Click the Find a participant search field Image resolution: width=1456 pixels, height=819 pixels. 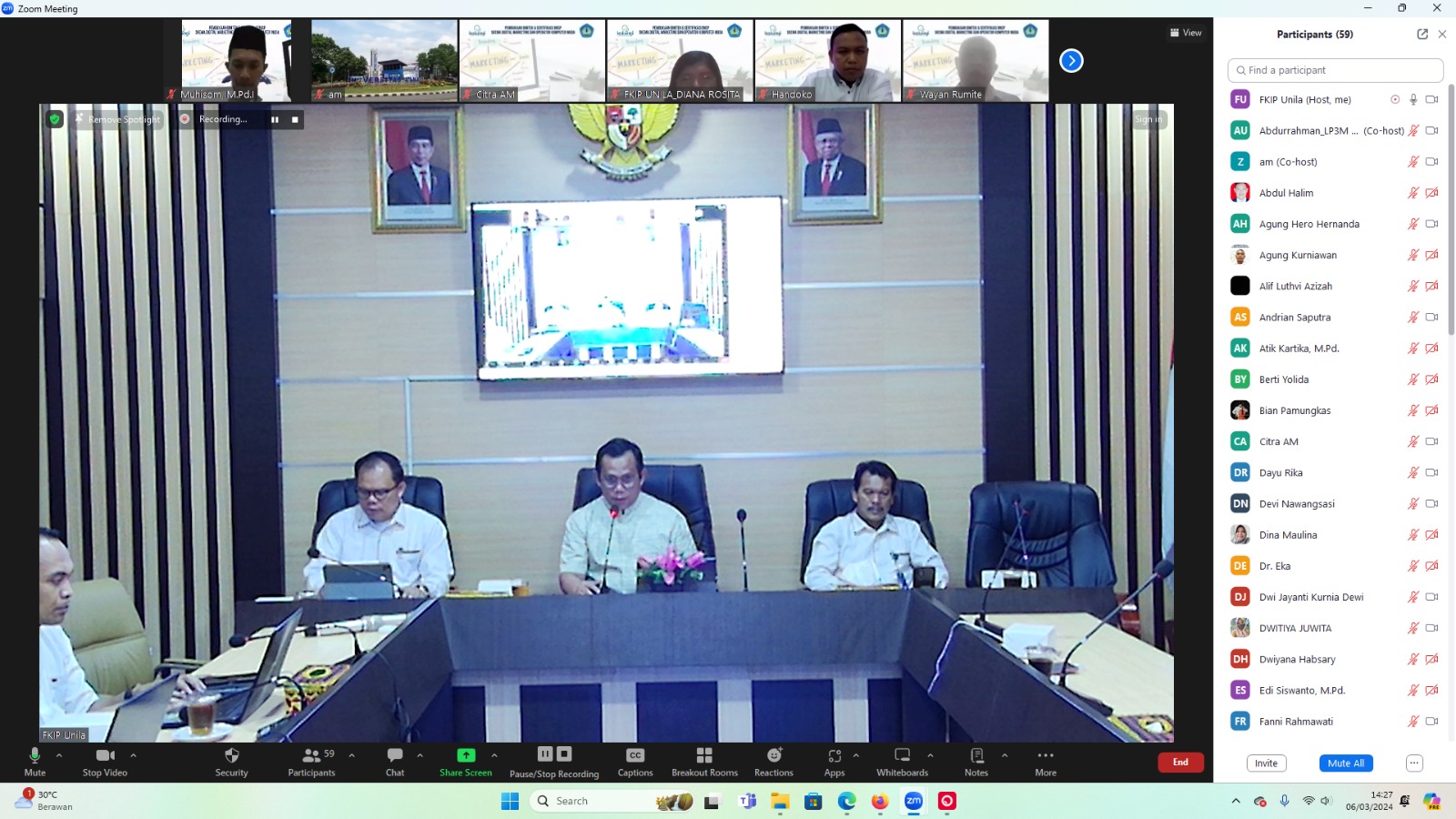coord(1335,70)
